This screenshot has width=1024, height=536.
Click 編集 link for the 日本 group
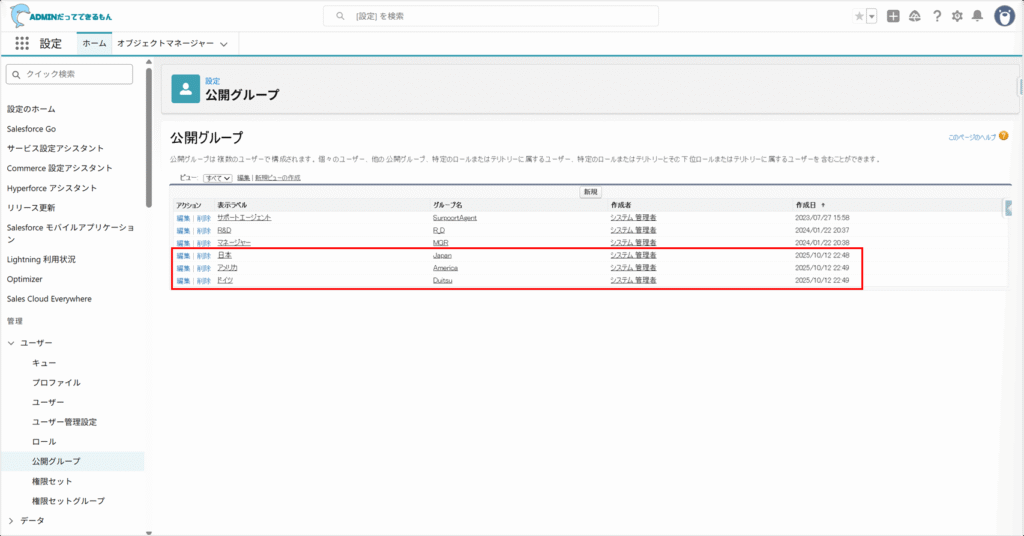183,256
